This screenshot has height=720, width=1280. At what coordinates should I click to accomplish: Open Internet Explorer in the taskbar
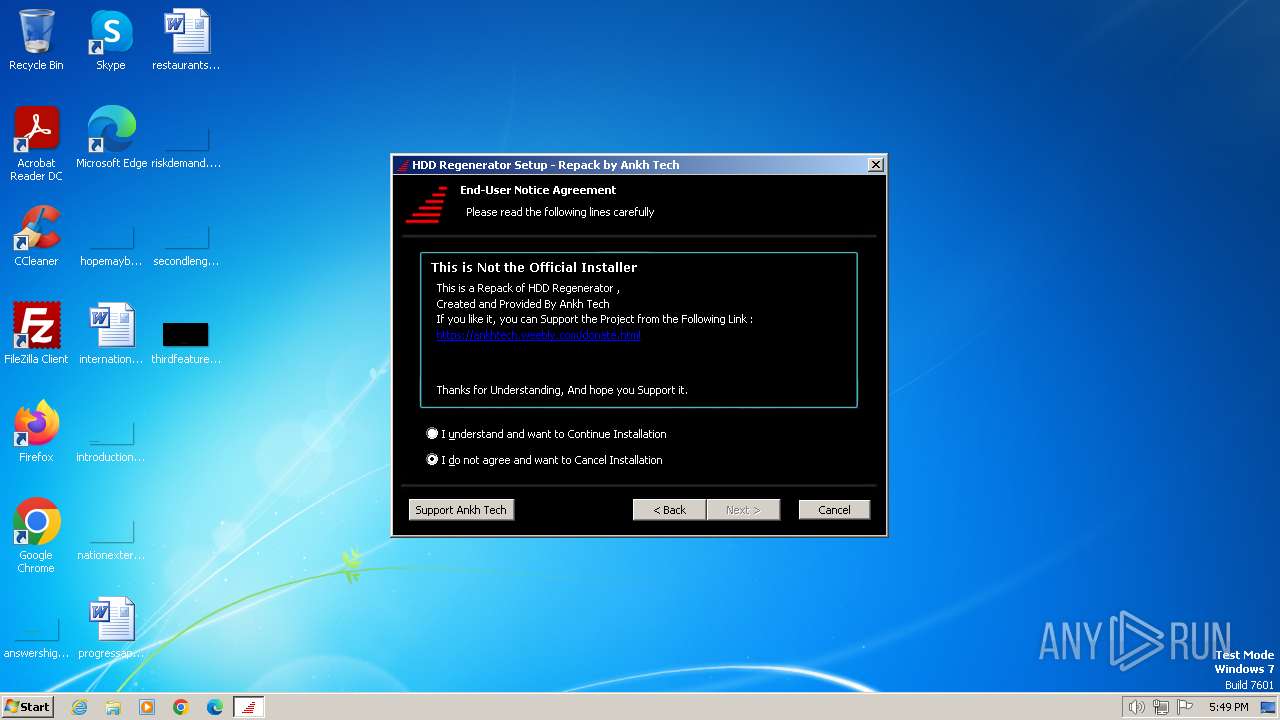tap(80, 707)
